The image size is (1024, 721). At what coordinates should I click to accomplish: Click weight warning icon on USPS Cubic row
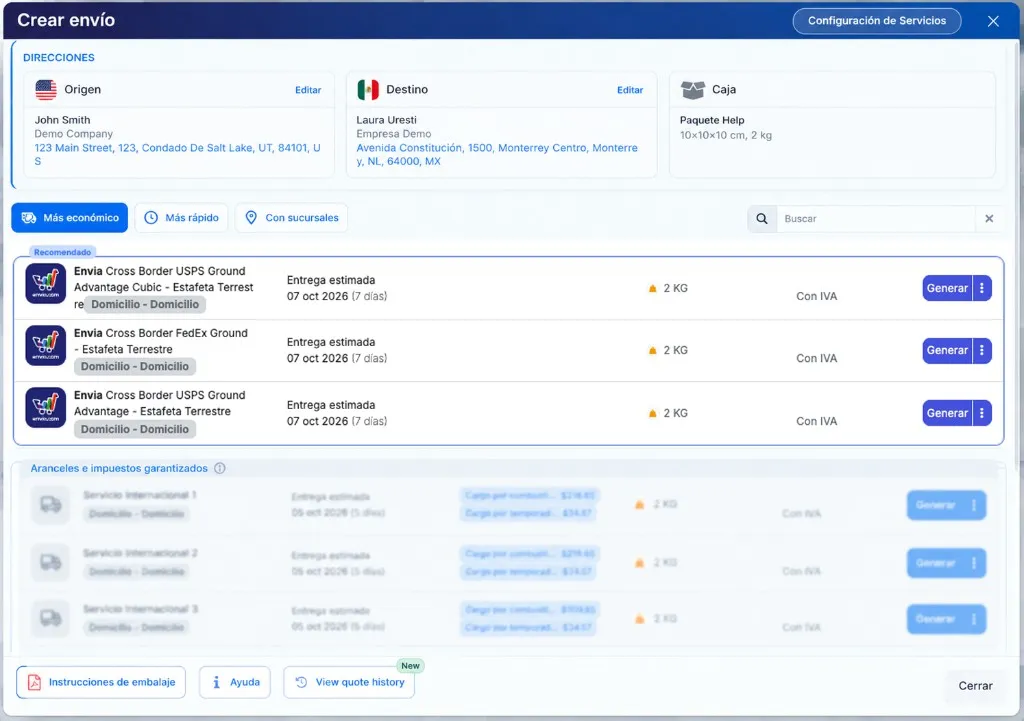[x=652, y=288]
